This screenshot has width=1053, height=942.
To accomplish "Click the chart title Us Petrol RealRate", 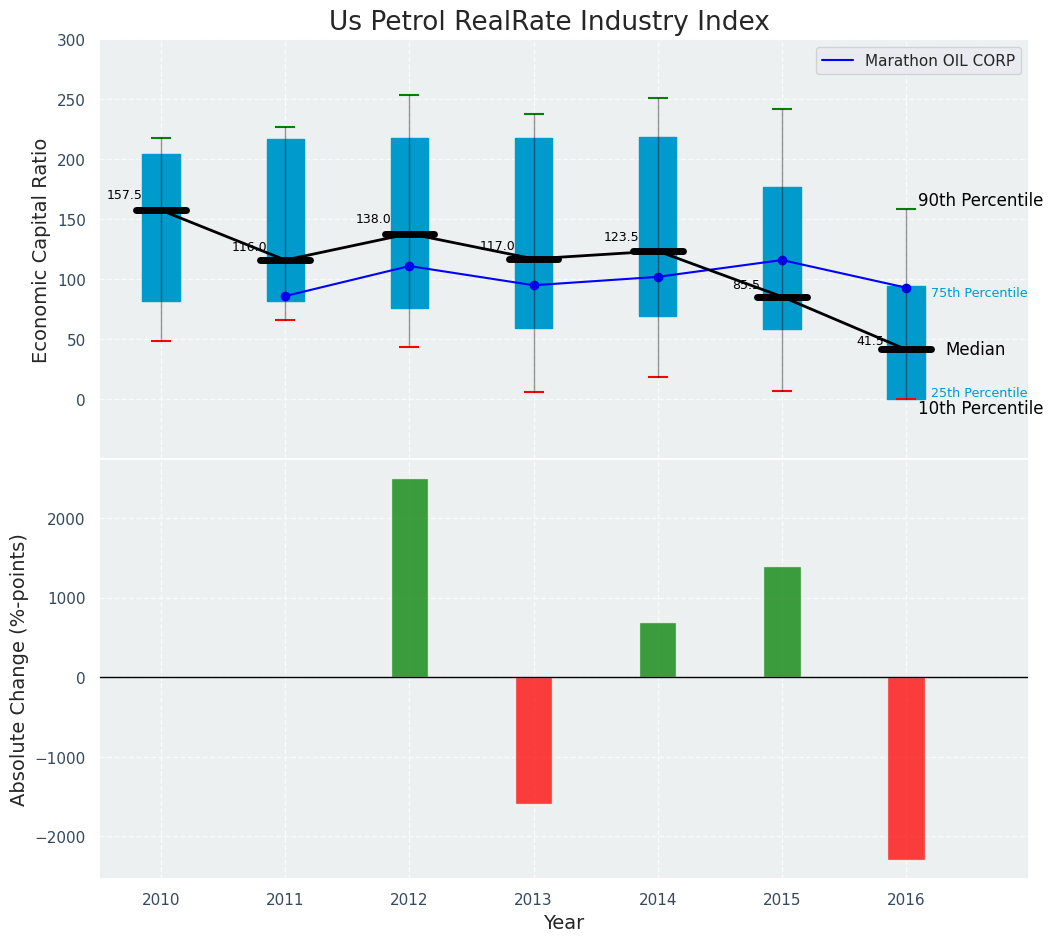I will [x=549, y=22].
